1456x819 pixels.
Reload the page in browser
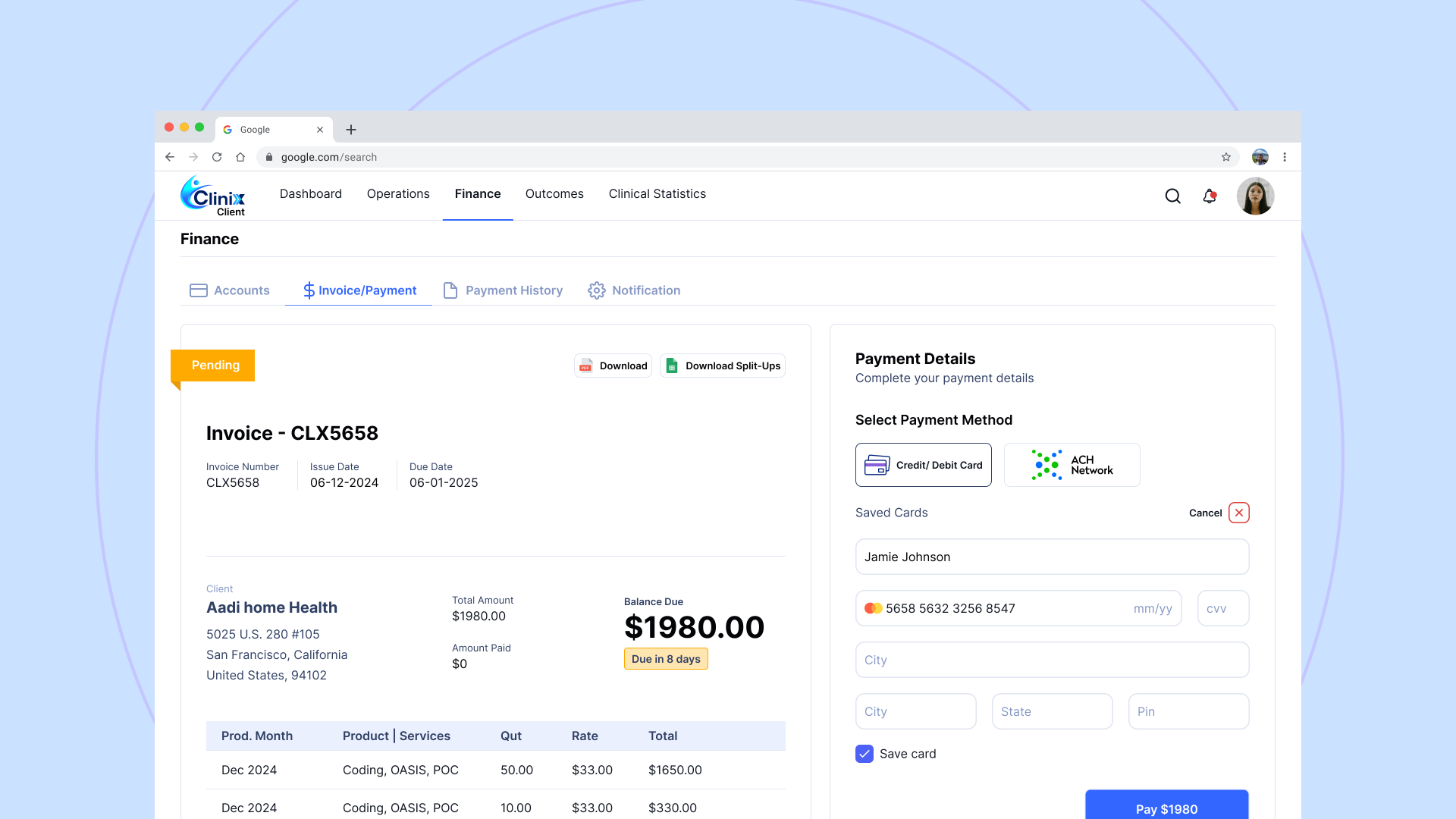coord(217,157)
